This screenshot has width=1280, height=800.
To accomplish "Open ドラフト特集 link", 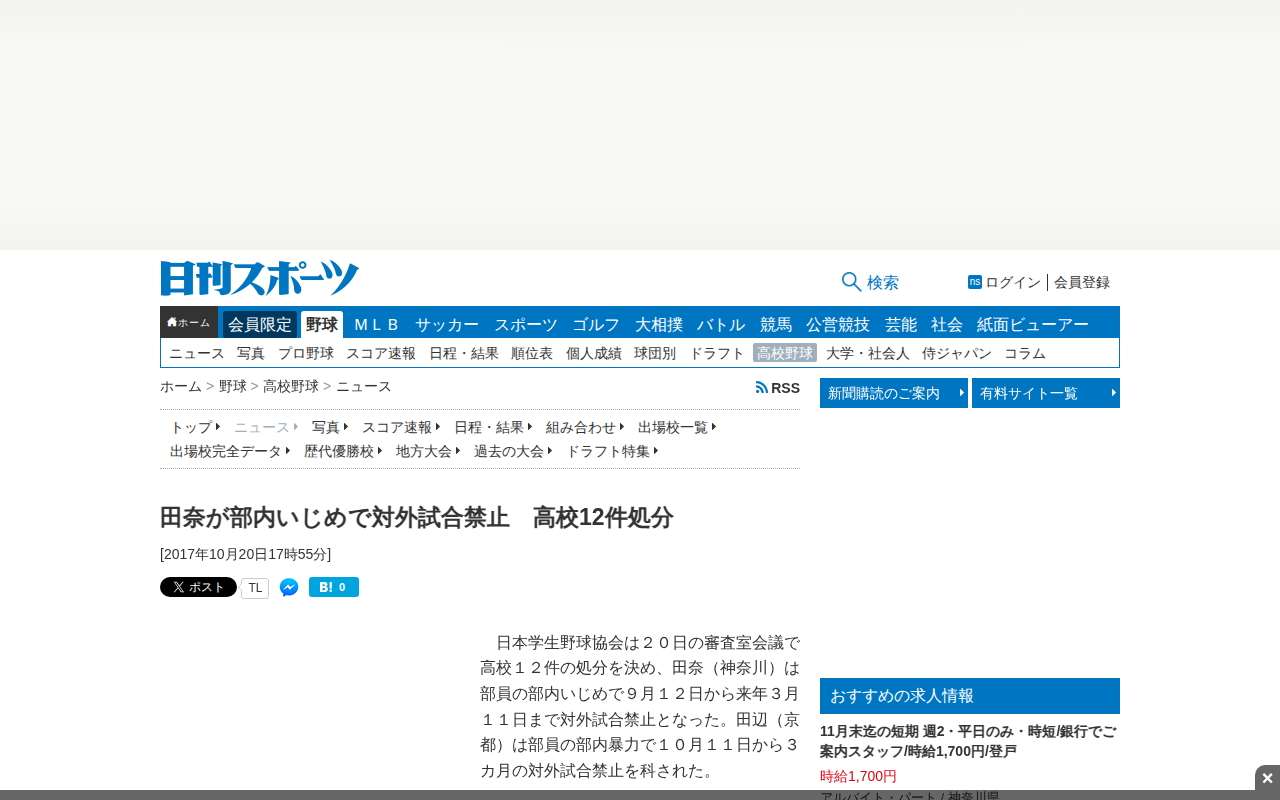I will pyautogui.click(x=612, y=451).
